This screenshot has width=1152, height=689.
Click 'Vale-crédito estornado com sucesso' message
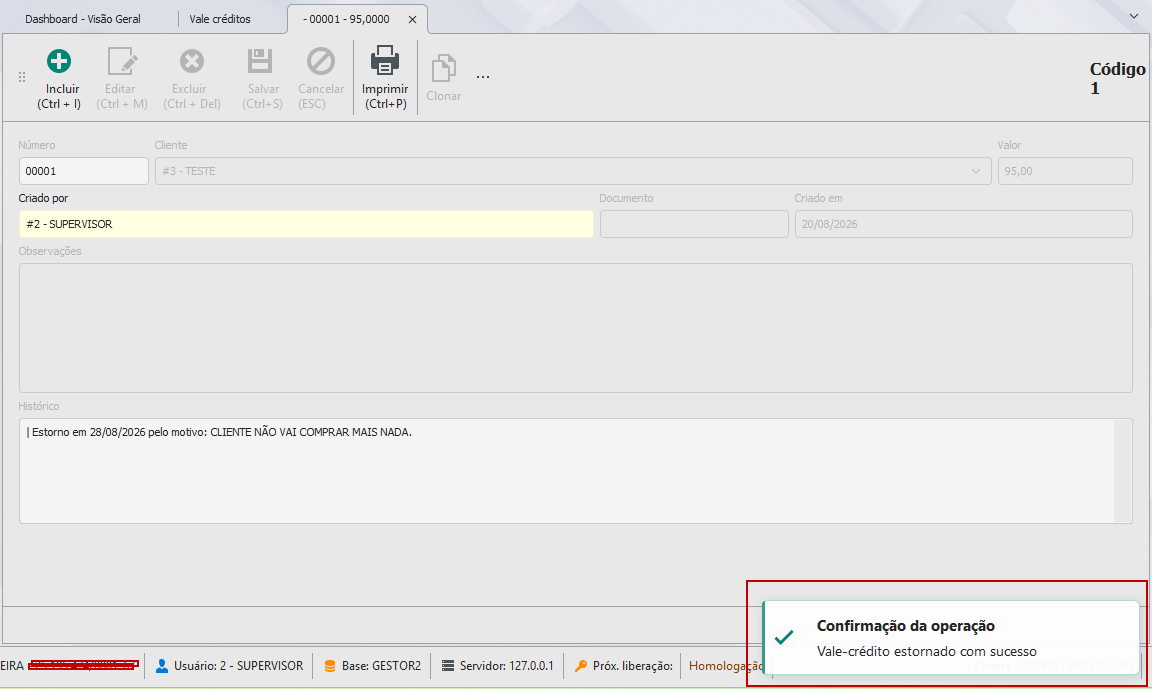tap(926, 652)
